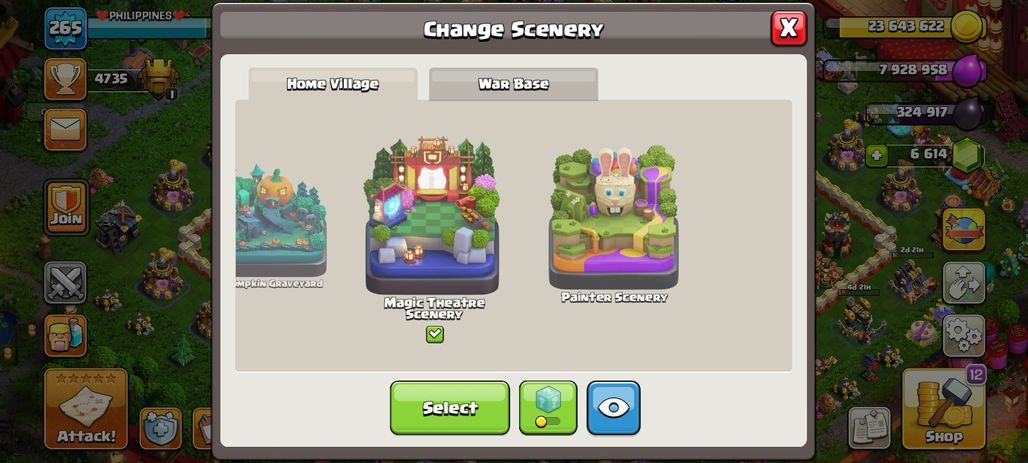Choose the Pumpkin Graveyard scenery thumbnail

(x=281, y=226)
